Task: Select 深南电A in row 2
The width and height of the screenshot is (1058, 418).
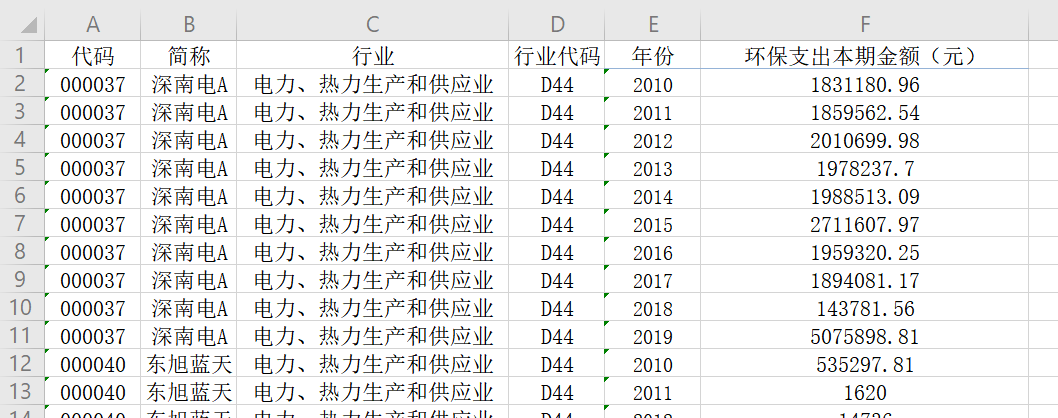Action: pos(189,84)
